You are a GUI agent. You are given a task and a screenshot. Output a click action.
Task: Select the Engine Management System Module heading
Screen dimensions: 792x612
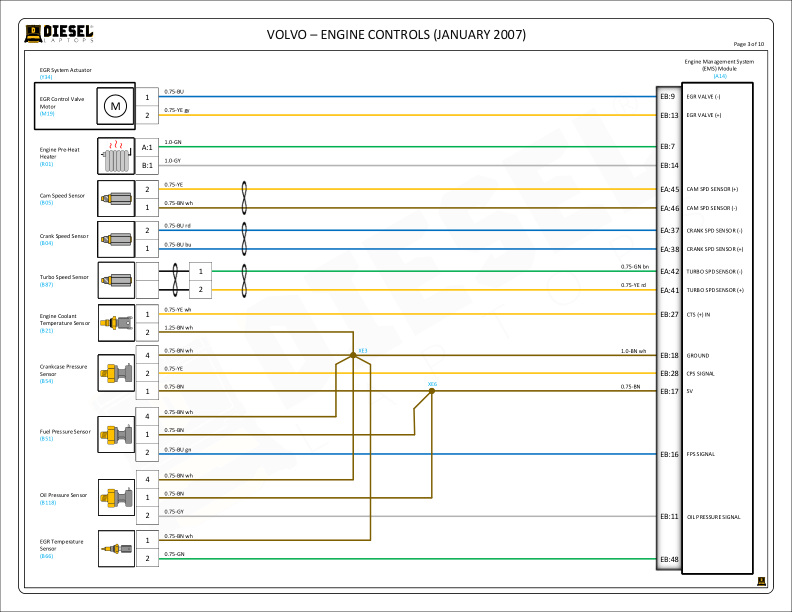[x=719, y=65]
